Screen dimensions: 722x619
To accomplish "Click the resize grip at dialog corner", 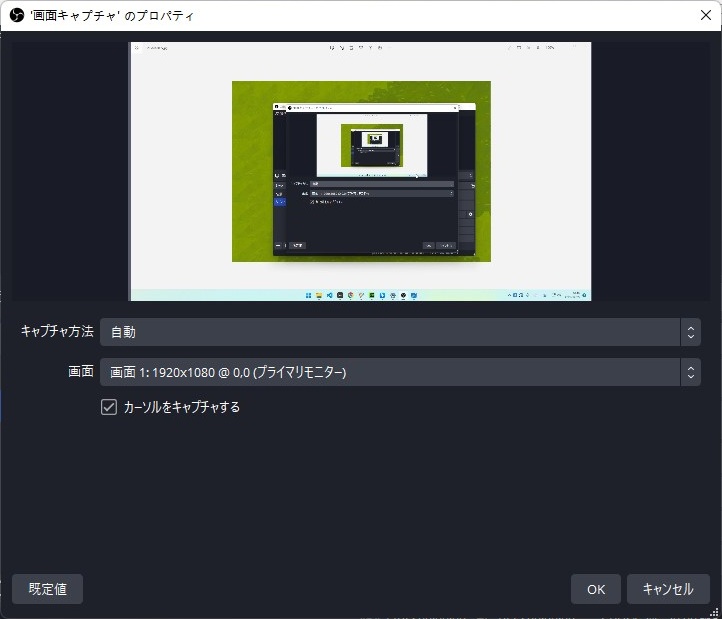I will (715, 612).
